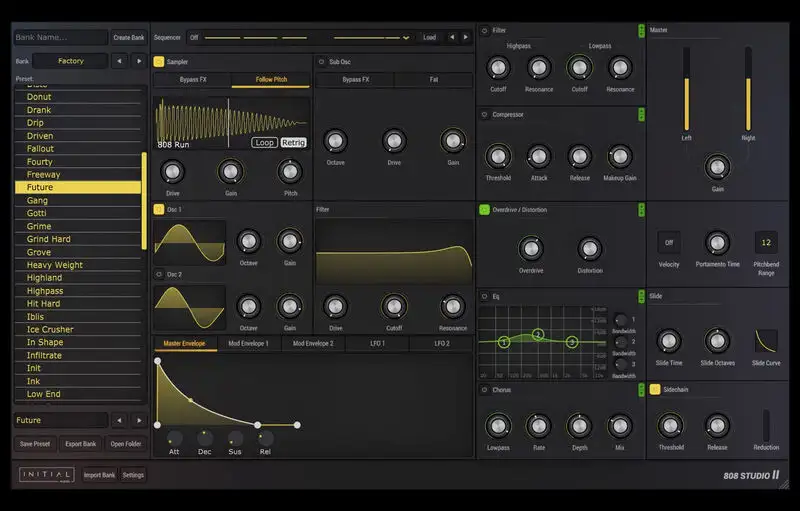Click the Slide Curve shape icon
Image resolution: width=800 pixels, height=511 pixels.
coord(766,340)
